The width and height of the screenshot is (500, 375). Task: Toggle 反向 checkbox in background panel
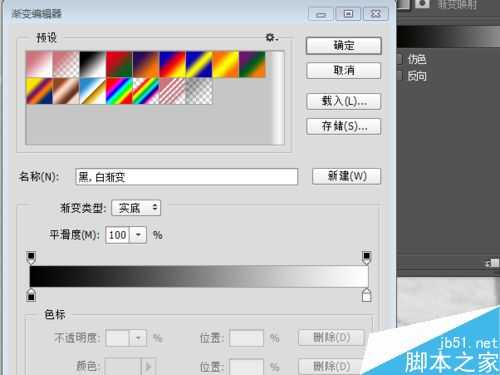point(399,76)
